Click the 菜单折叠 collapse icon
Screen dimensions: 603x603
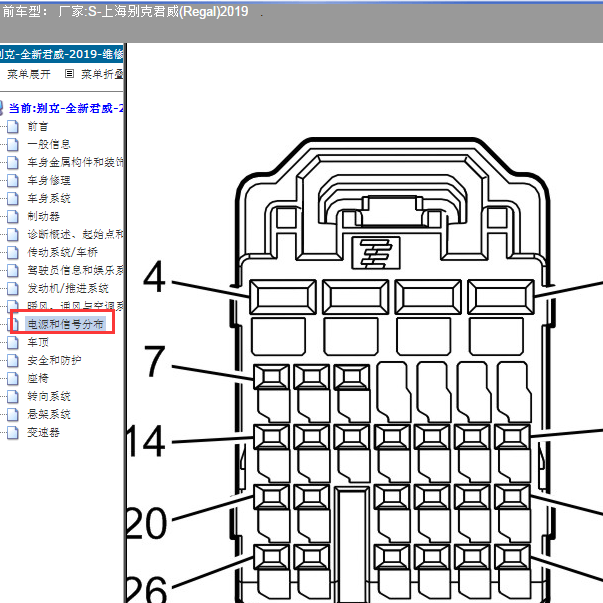click(x=69, y=73)
